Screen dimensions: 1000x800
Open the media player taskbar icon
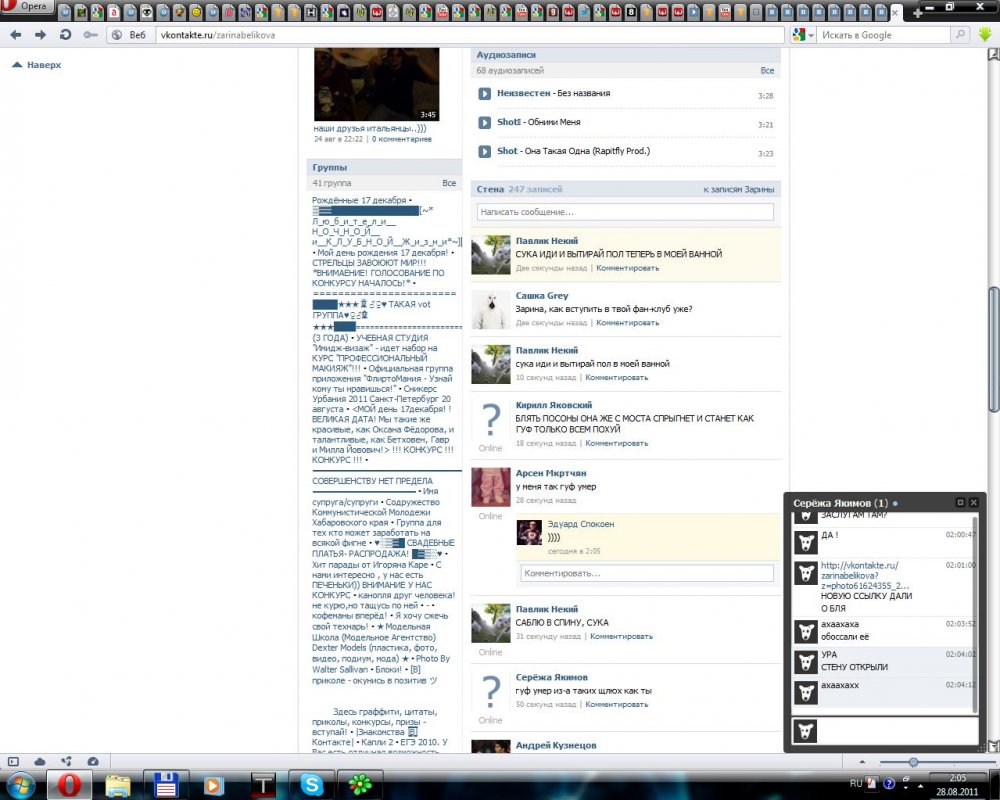coord(213,785)
